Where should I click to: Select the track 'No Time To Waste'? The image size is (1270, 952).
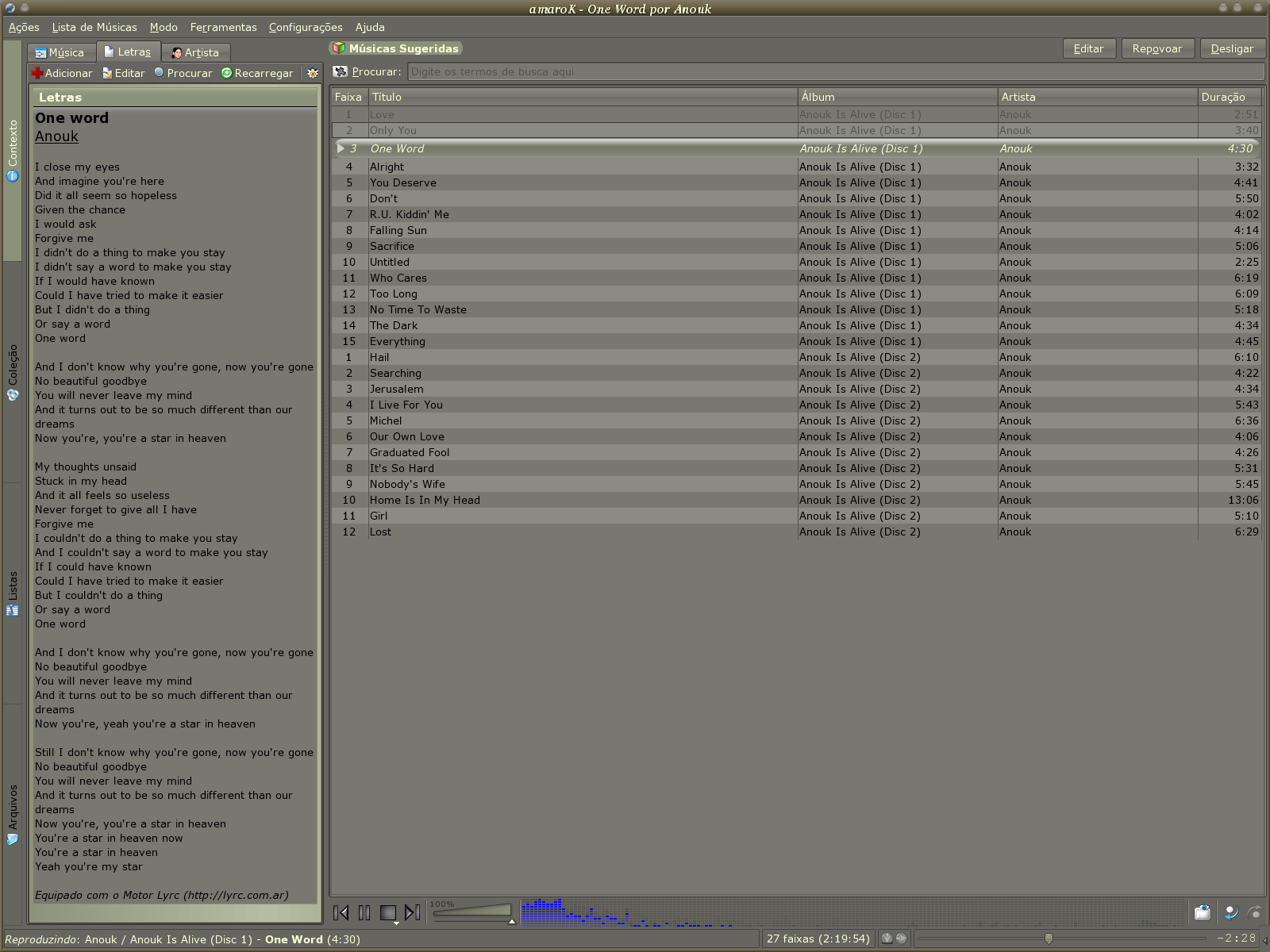[796, 309]
